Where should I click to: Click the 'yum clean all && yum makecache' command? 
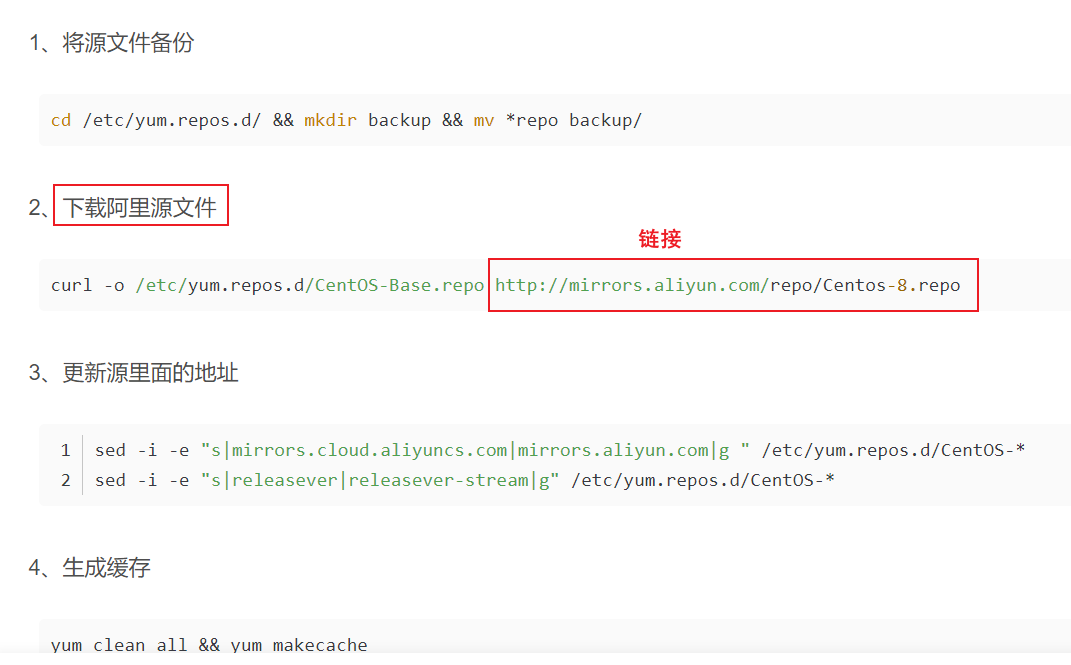209,645
